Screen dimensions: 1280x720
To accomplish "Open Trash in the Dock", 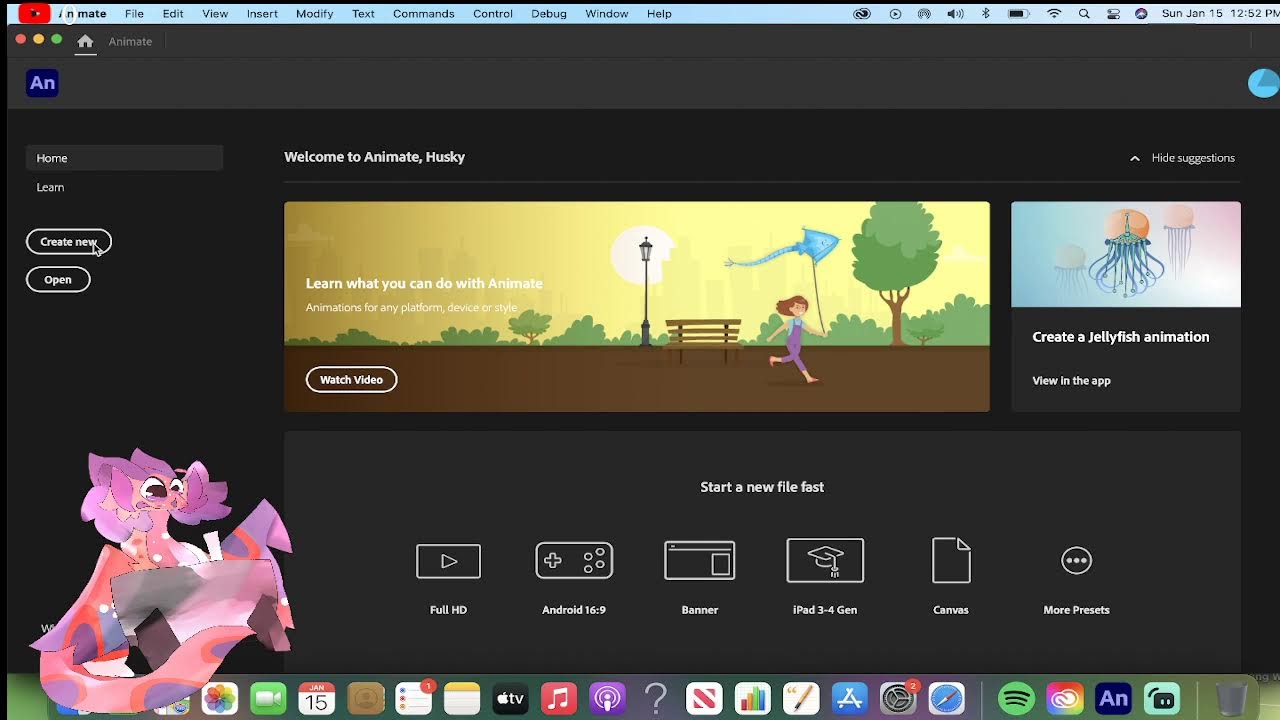I will pos(1231,698).
